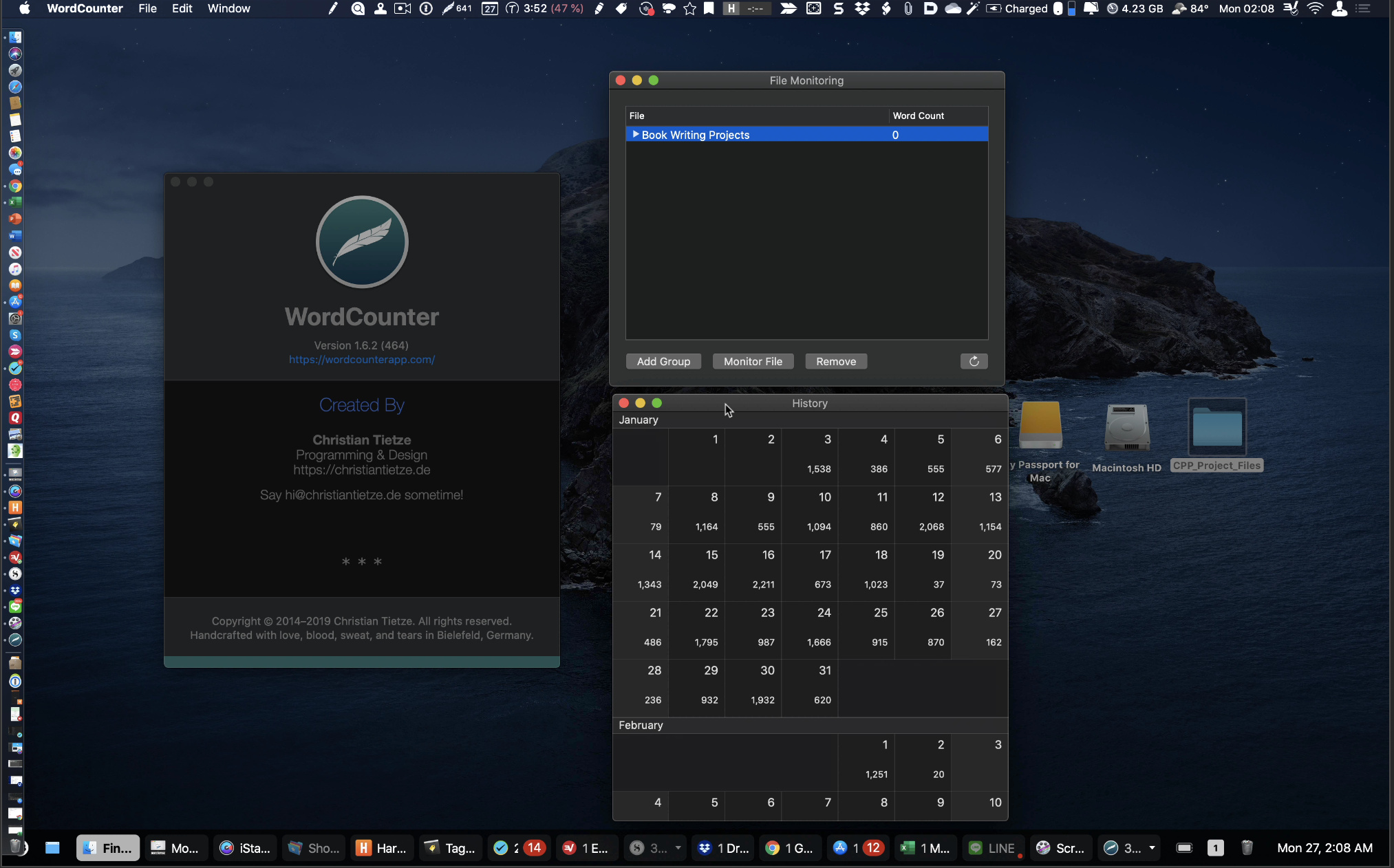Open the Apple menu
Image resolution: width=1394 pixels, height=868 pixels.
coord(25,8)
